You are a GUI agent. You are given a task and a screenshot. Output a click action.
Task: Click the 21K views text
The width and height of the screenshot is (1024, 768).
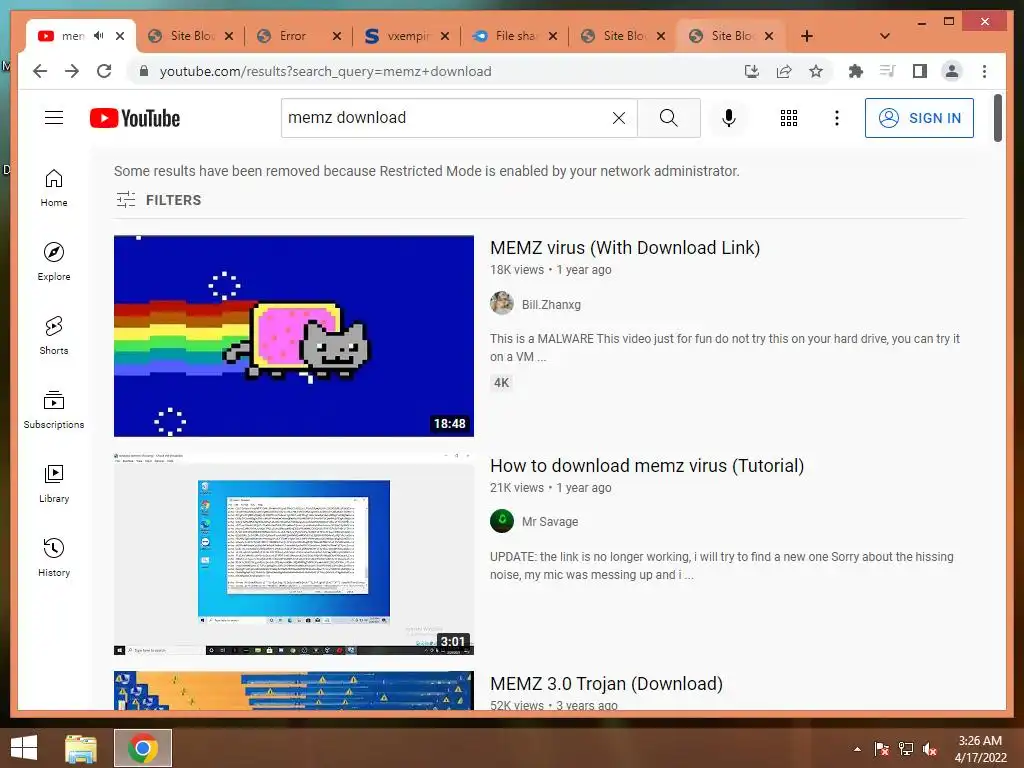coord(517,488)
